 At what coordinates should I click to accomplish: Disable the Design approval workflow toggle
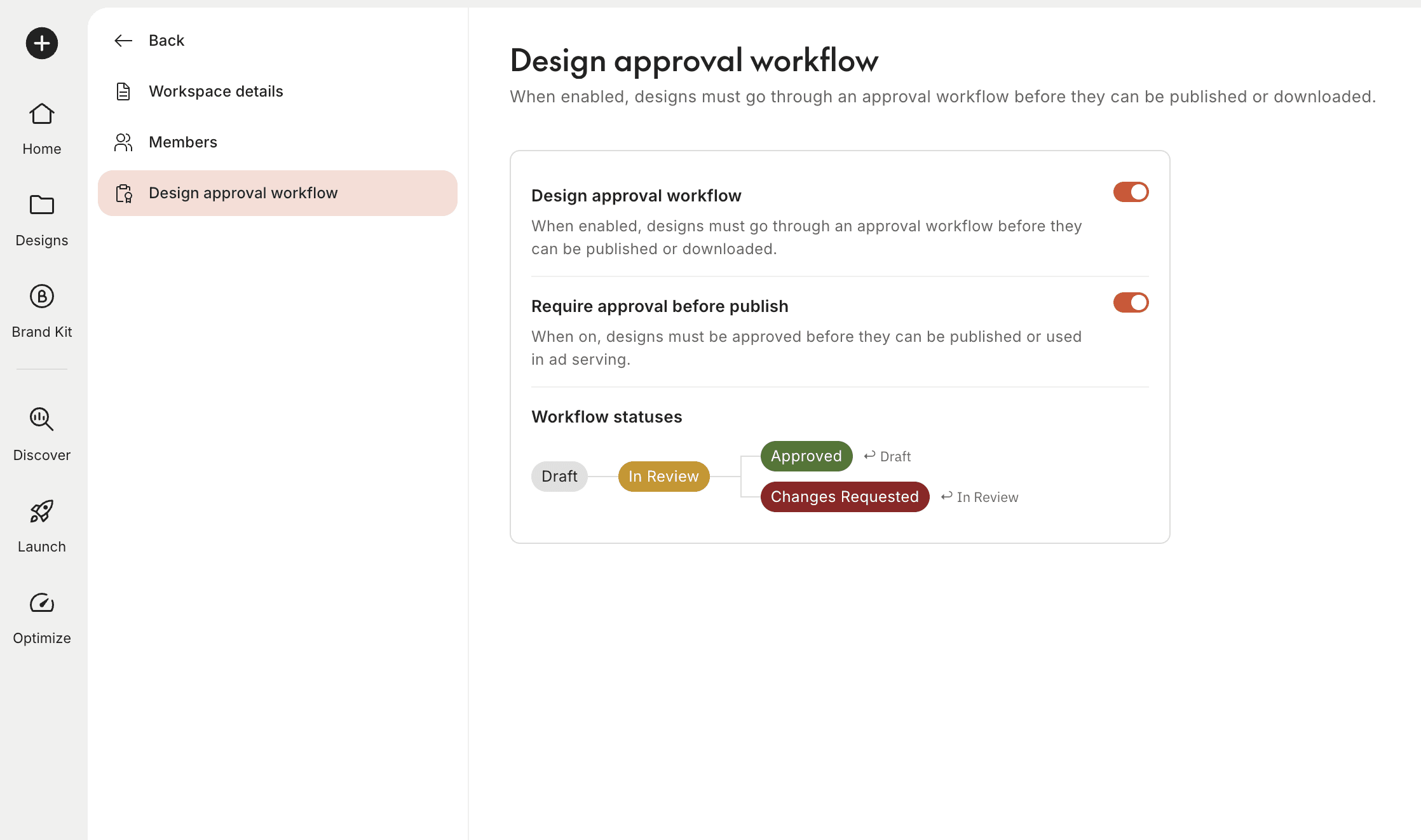1131,192
